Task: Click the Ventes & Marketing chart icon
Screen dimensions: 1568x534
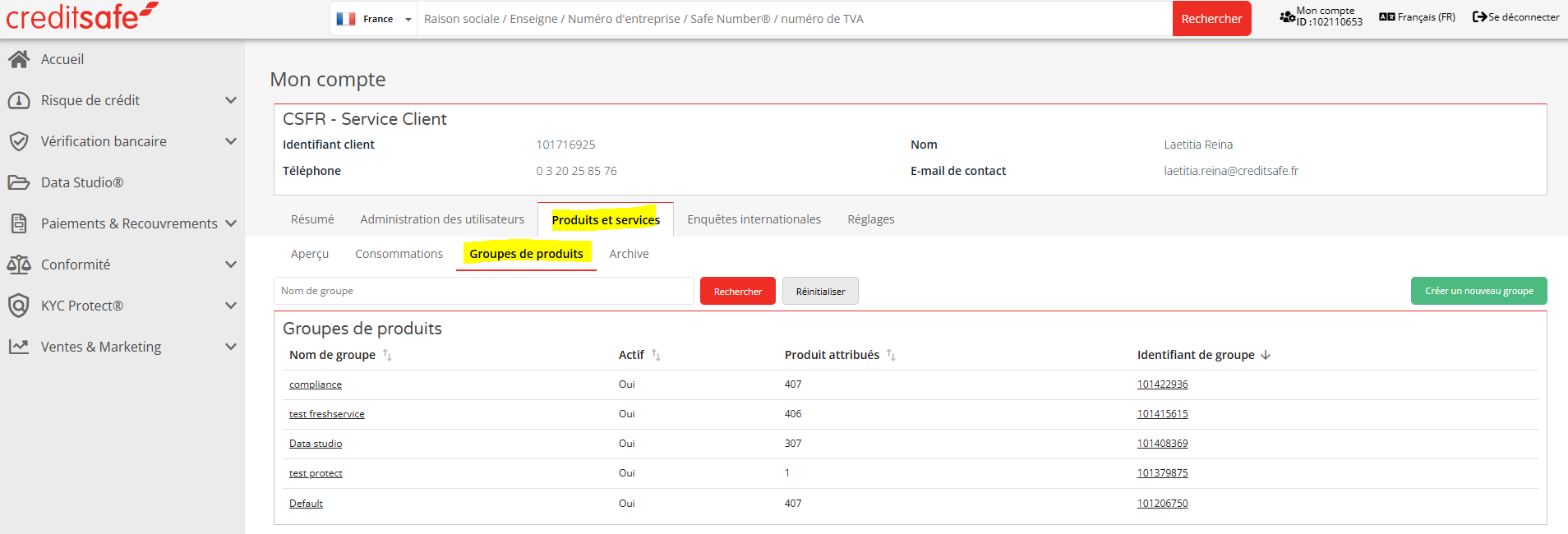Action: 19,347
